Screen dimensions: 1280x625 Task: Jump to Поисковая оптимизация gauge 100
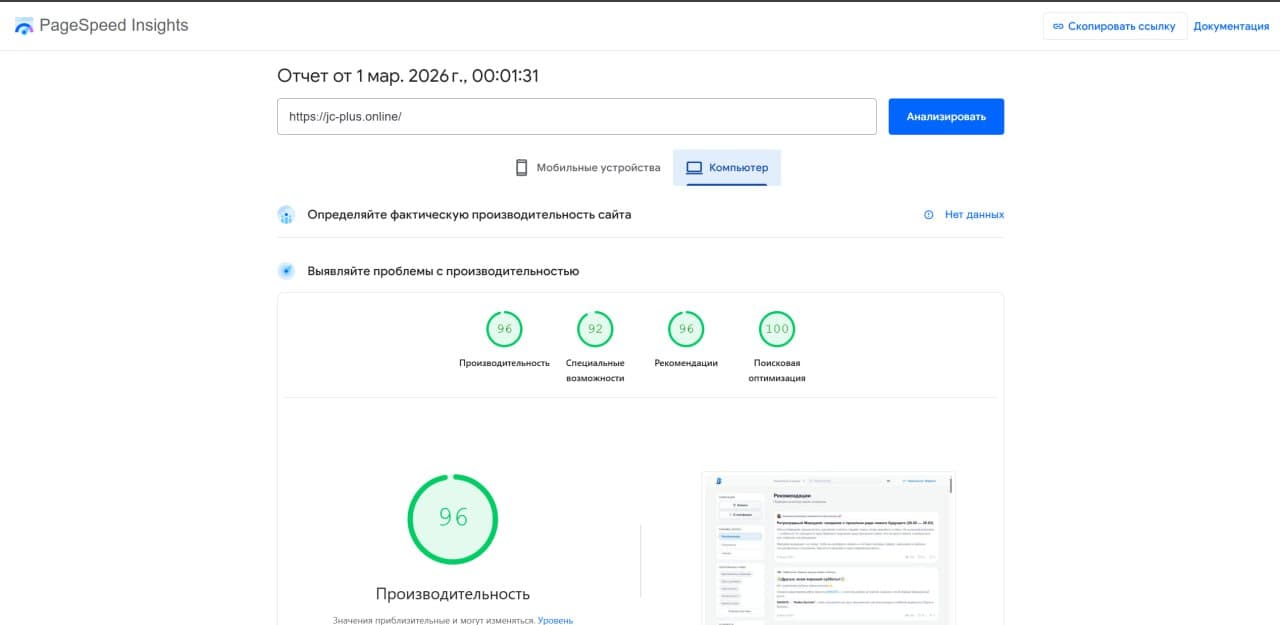pos(777,329)
